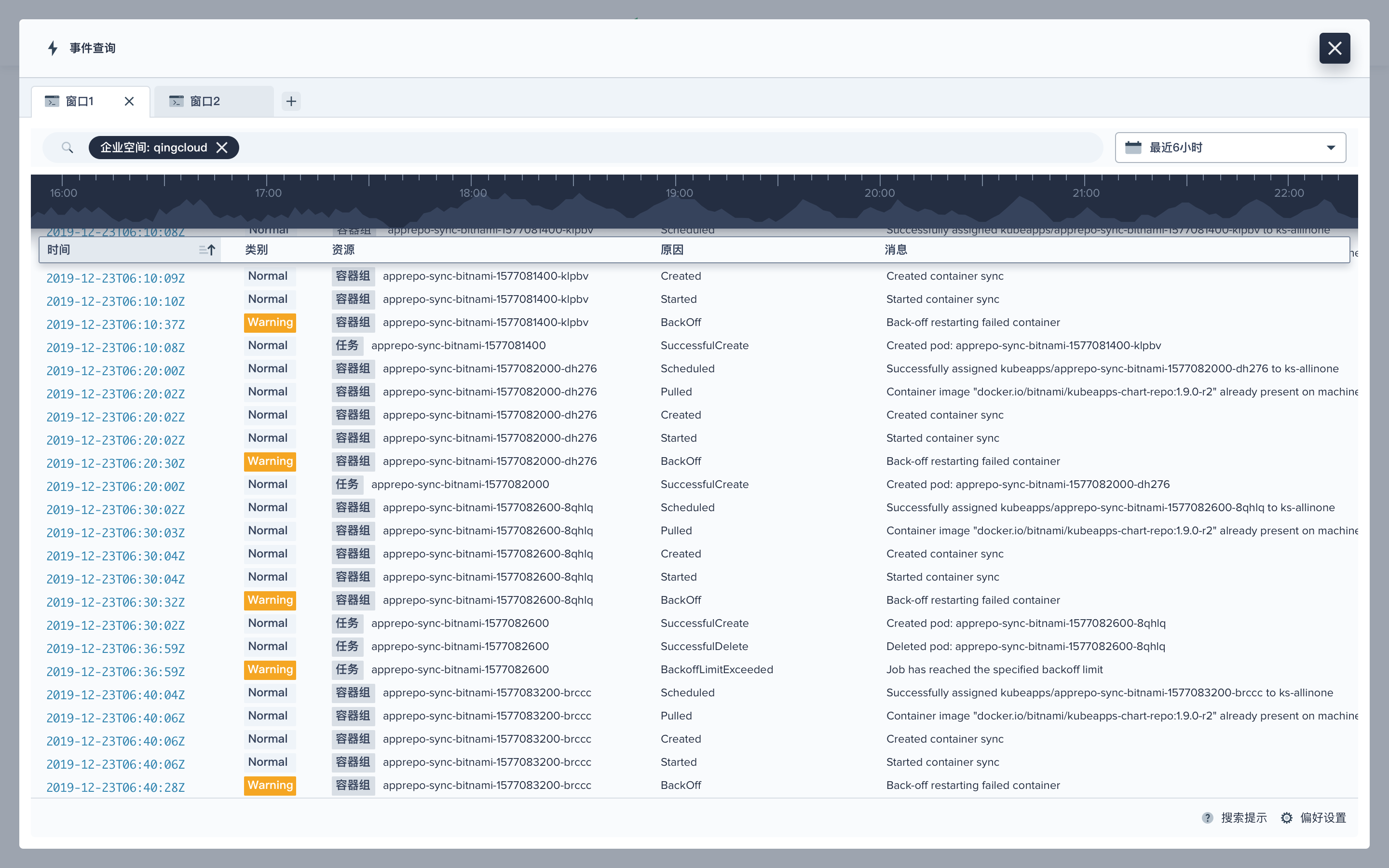This screenshot has height=868, width=1389.
Task: Click the 资源 column header
Action: (x=342, y=250)
